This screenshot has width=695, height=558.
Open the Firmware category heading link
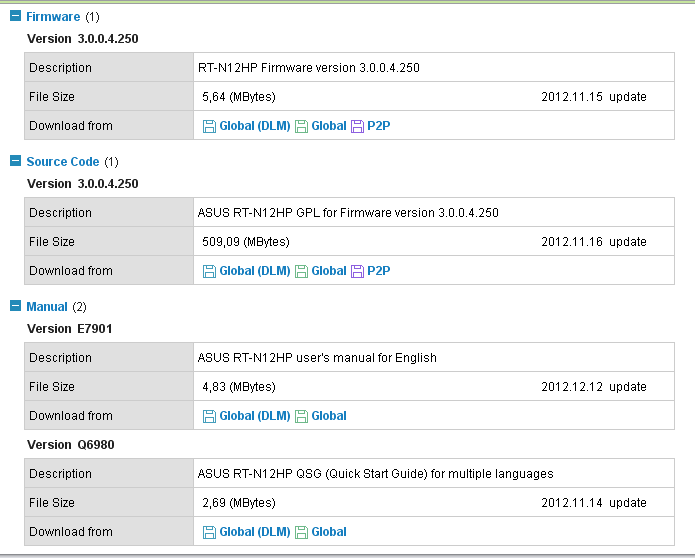pos(53,17)
